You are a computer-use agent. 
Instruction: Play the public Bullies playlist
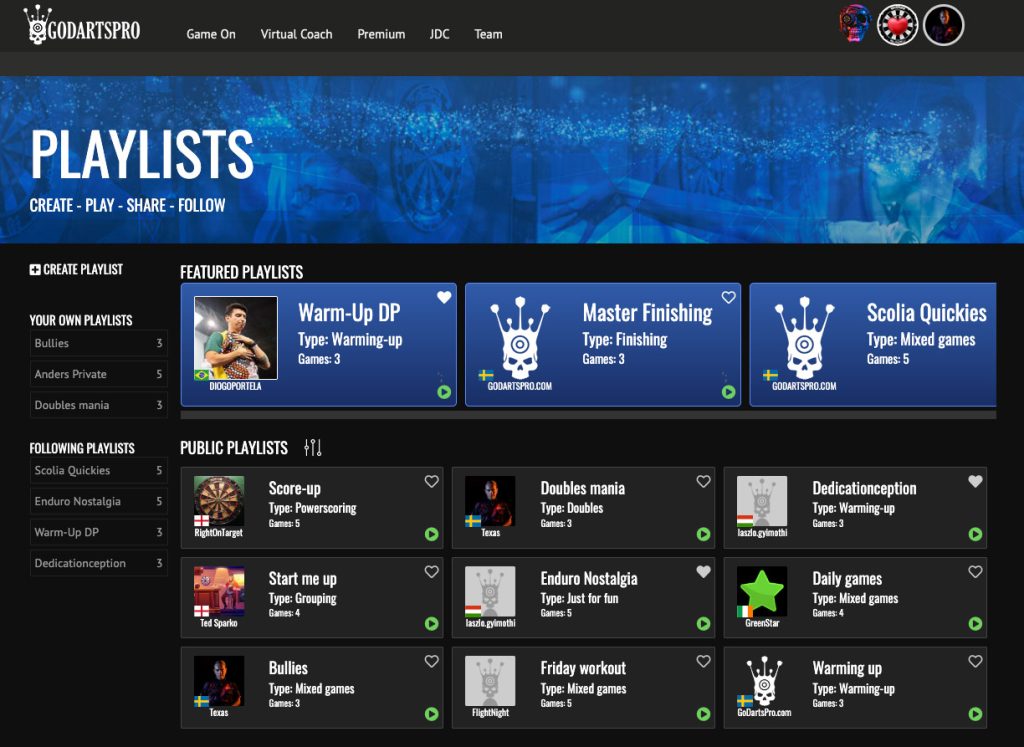(x=432, y=714)
